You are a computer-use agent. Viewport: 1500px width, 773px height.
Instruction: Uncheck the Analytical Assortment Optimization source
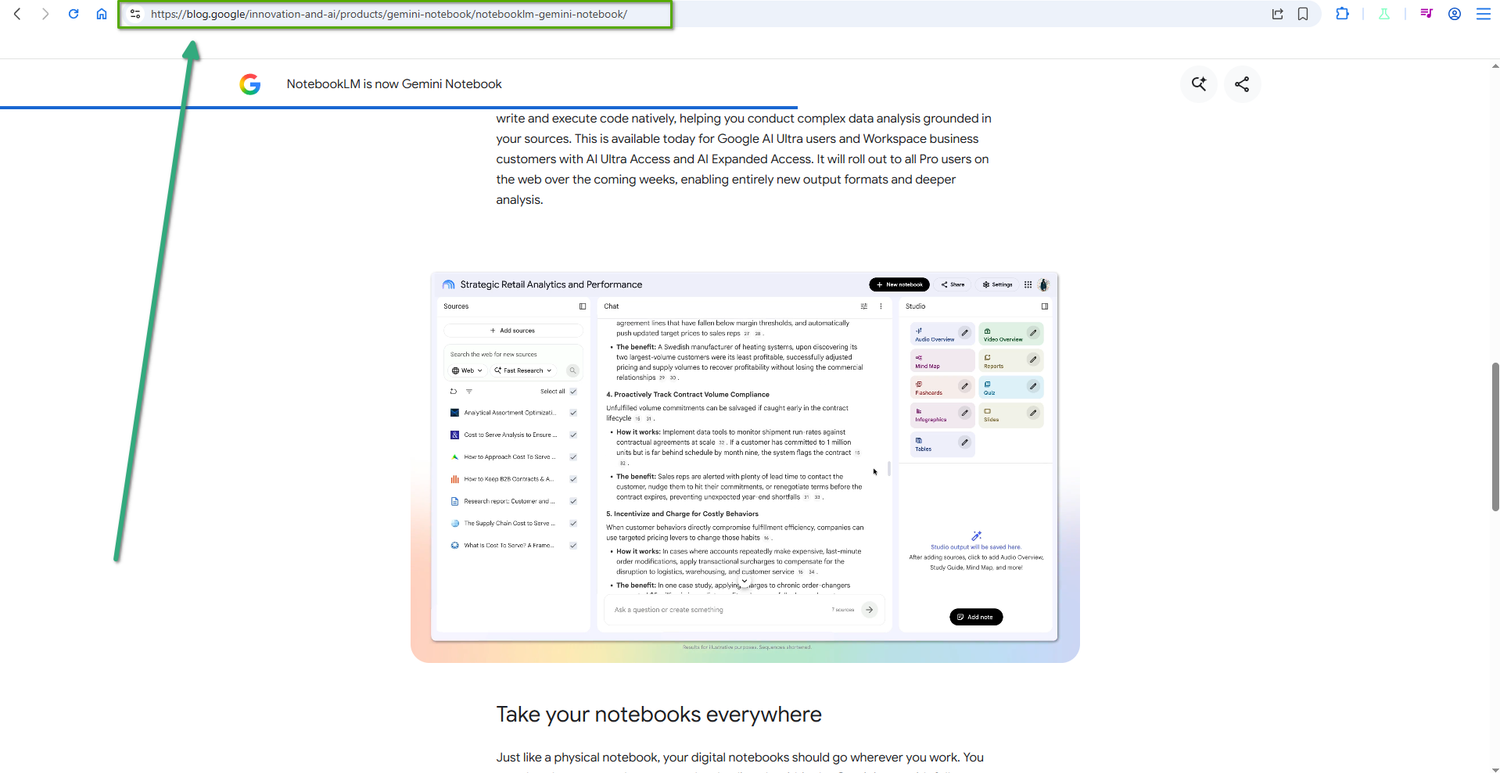point(573,413)
